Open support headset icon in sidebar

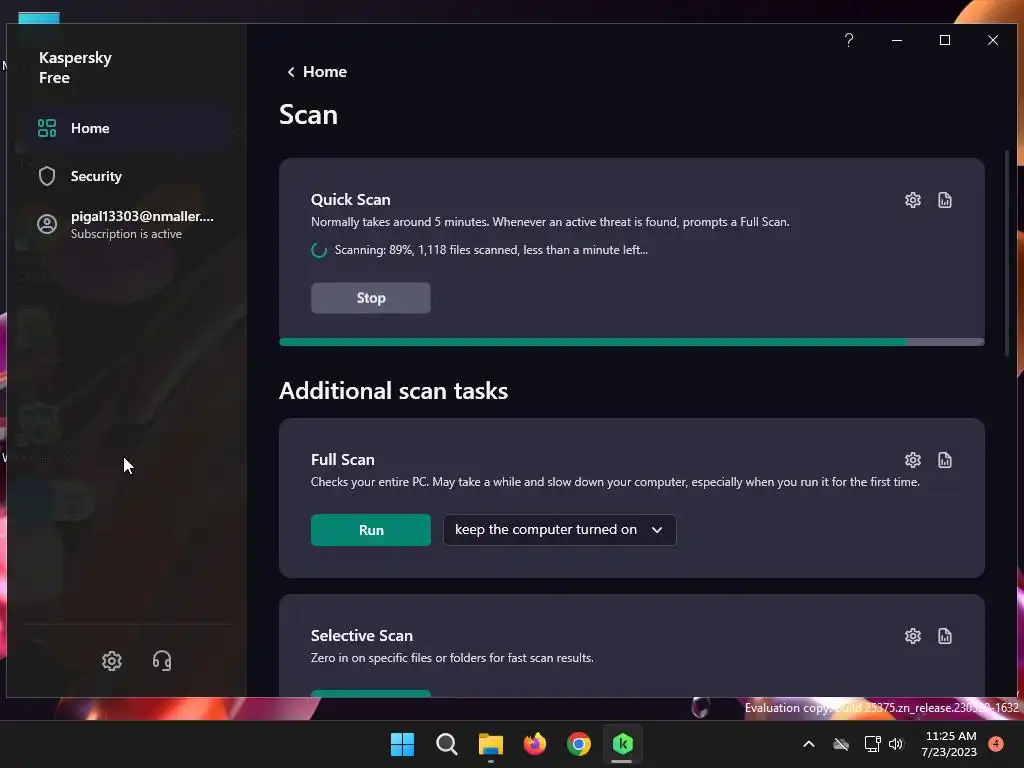coord(162,661)
